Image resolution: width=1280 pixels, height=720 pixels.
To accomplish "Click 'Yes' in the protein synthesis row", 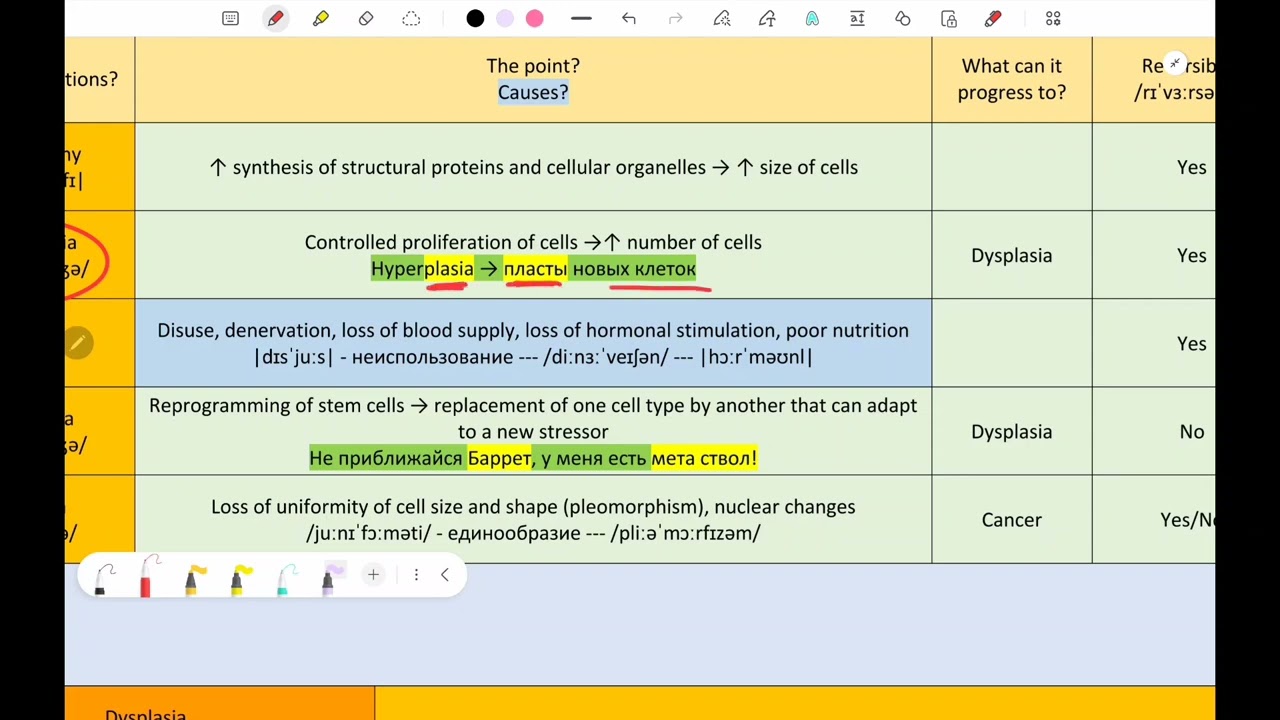I will pyautogui.click(x=1192, y=167).
